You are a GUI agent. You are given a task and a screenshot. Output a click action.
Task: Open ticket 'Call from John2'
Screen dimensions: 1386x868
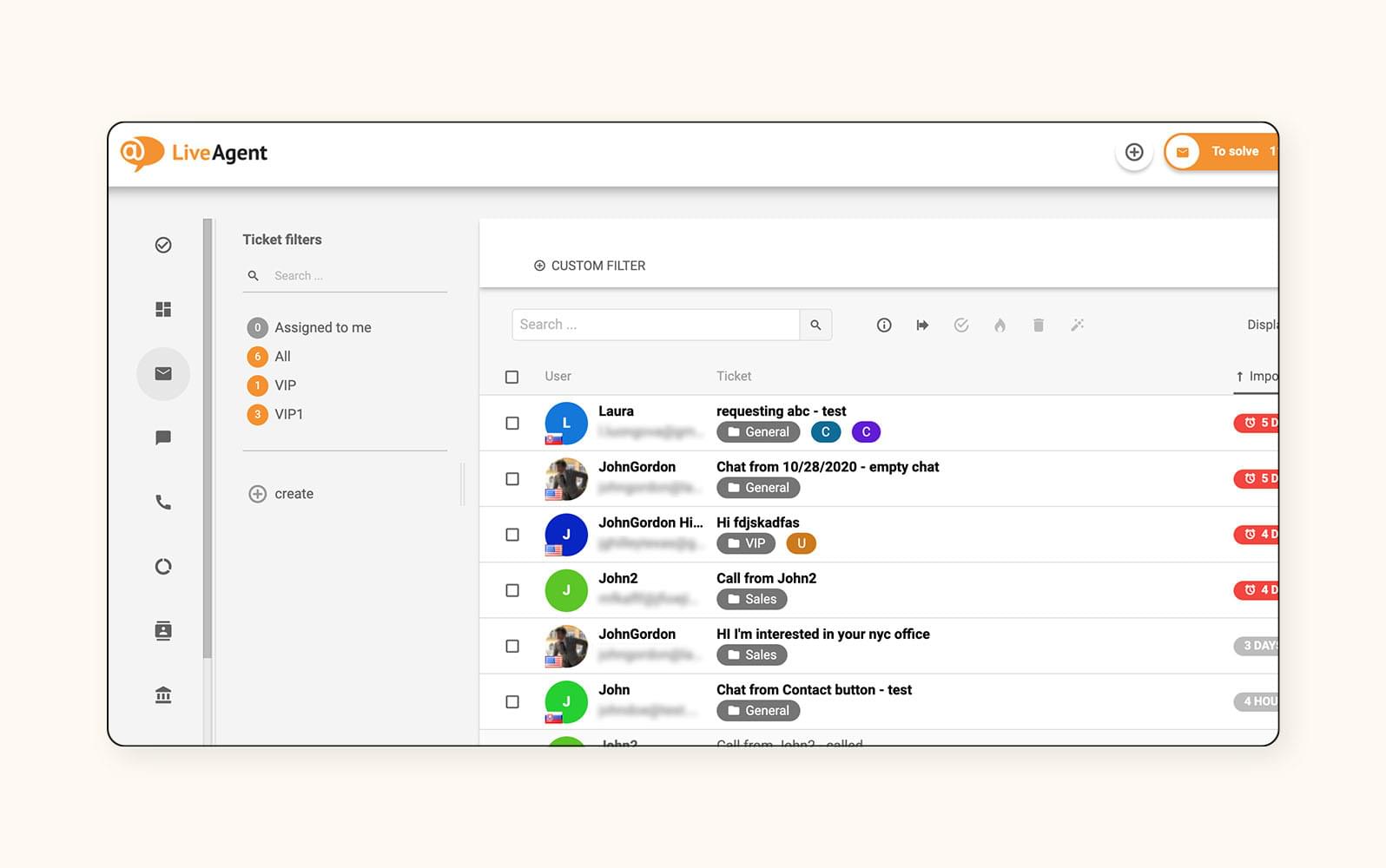point(766,578)
